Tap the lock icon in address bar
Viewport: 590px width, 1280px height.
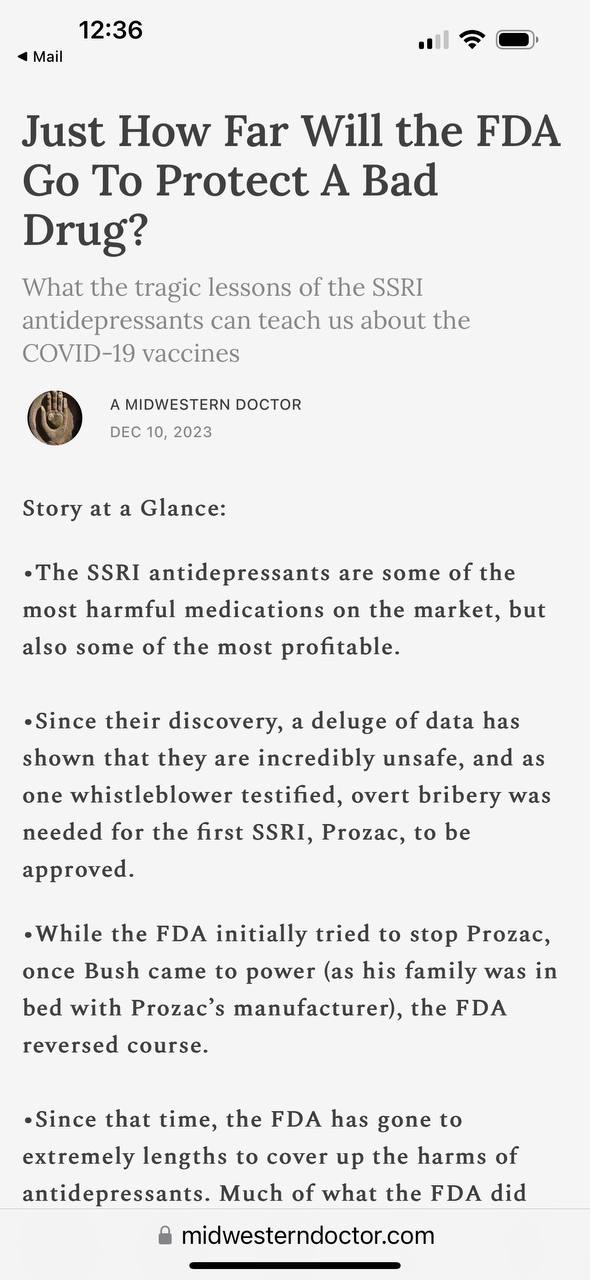click(165, 1236)
